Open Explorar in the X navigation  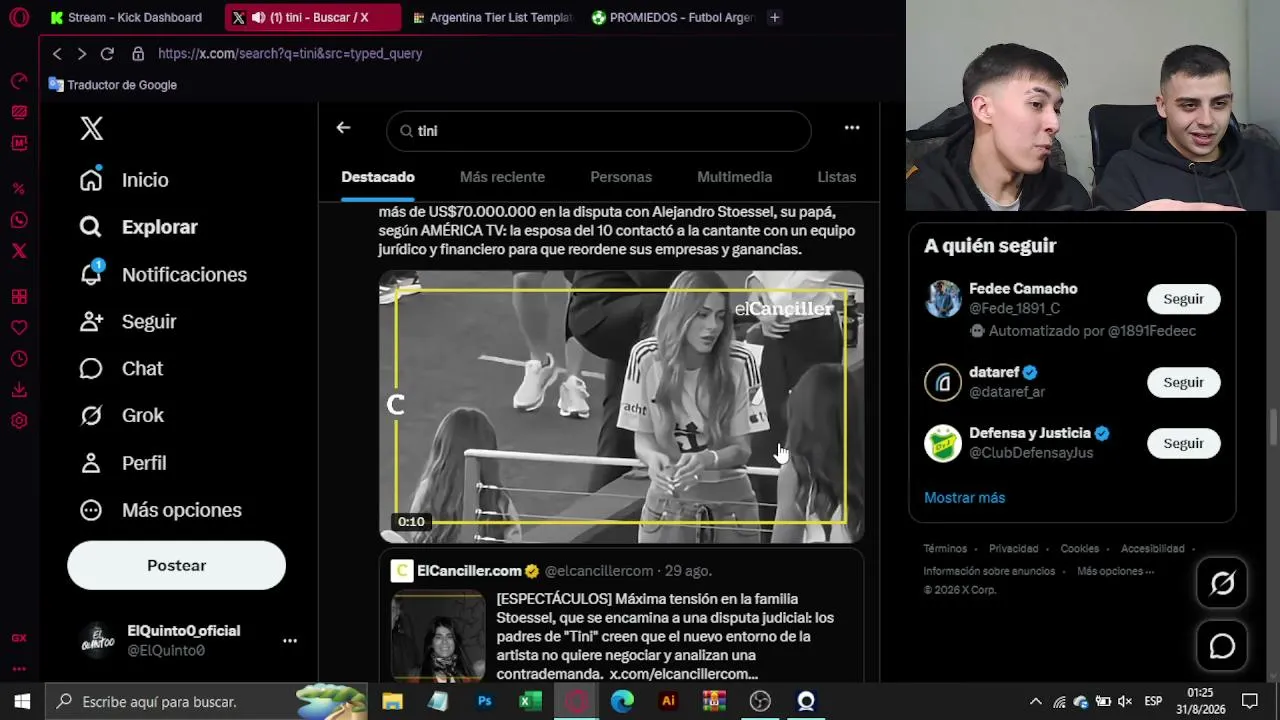point(140,227)
